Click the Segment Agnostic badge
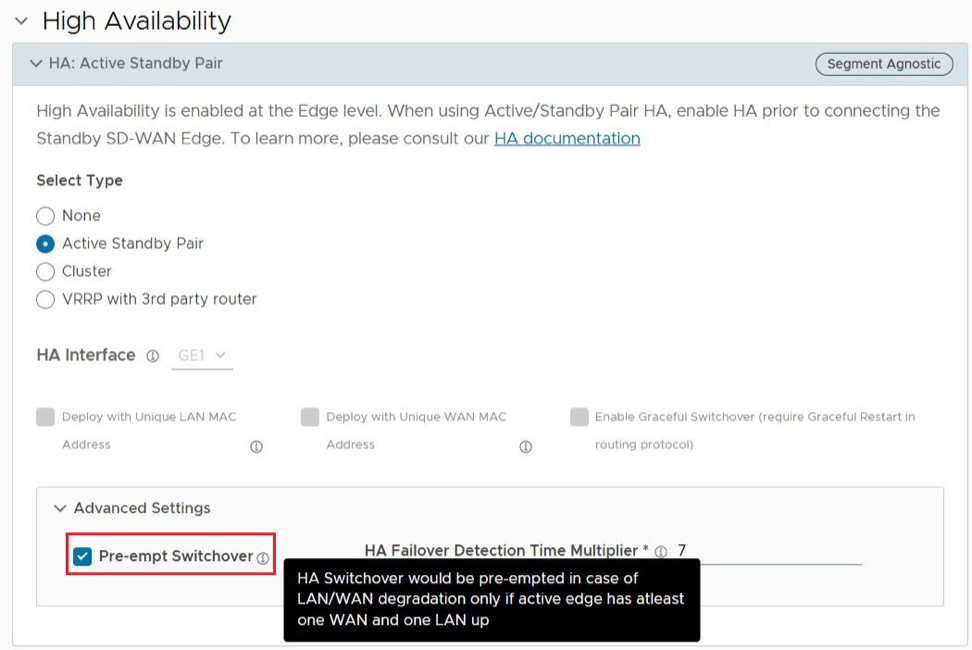This screenshot has width=972, height=650. click(x=884, y=64)
